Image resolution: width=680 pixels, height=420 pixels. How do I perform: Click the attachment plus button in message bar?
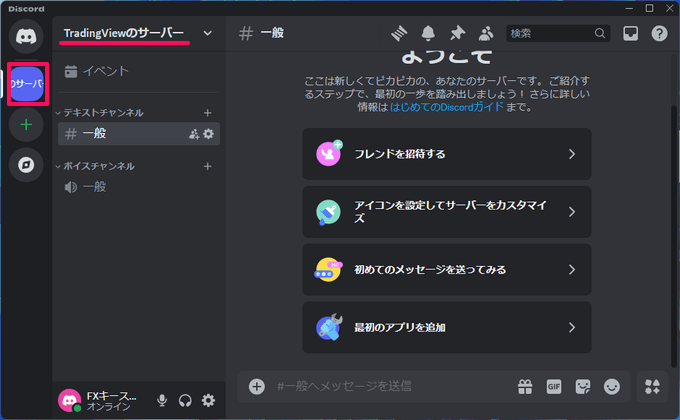(x=257, y=387)
